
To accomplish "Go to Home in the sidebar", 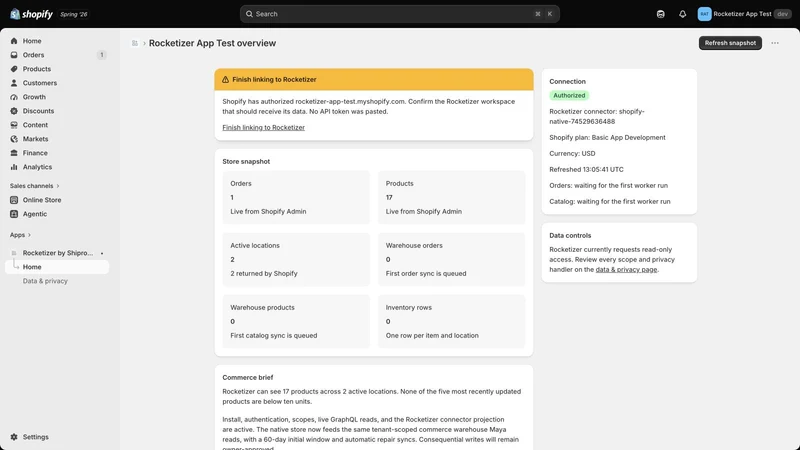I will click(x=57, y=41).
